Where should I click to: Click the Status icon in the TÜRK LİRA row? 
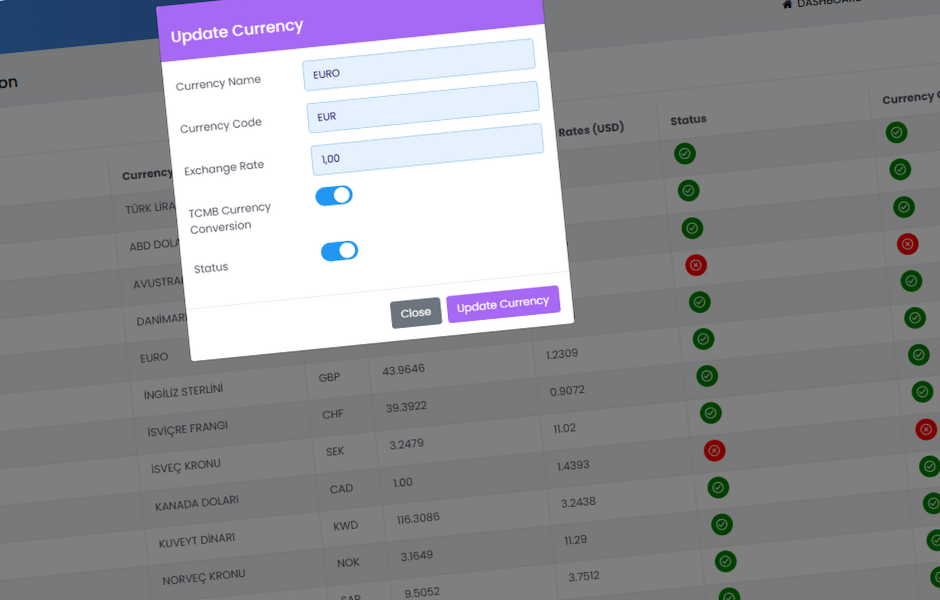685,153
